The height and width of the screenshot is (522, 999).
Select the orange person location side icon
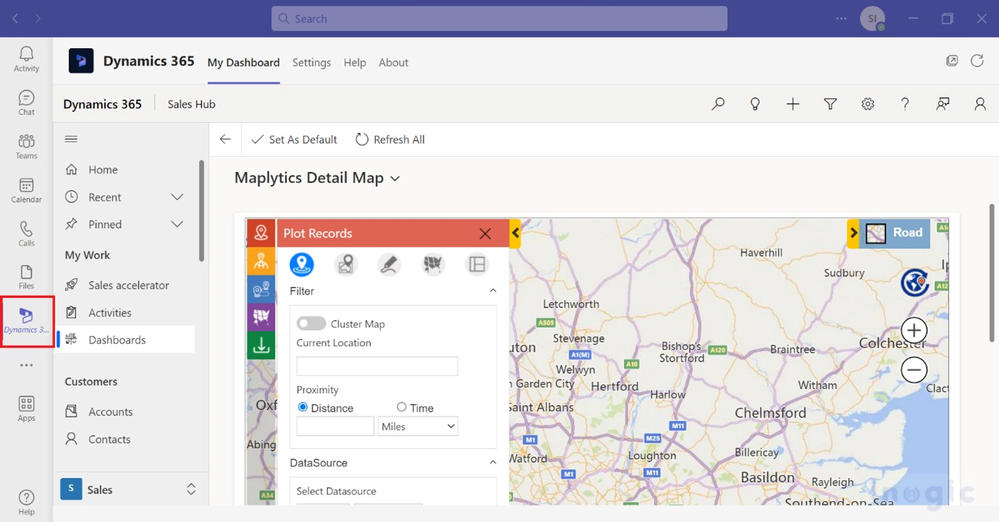261,261
